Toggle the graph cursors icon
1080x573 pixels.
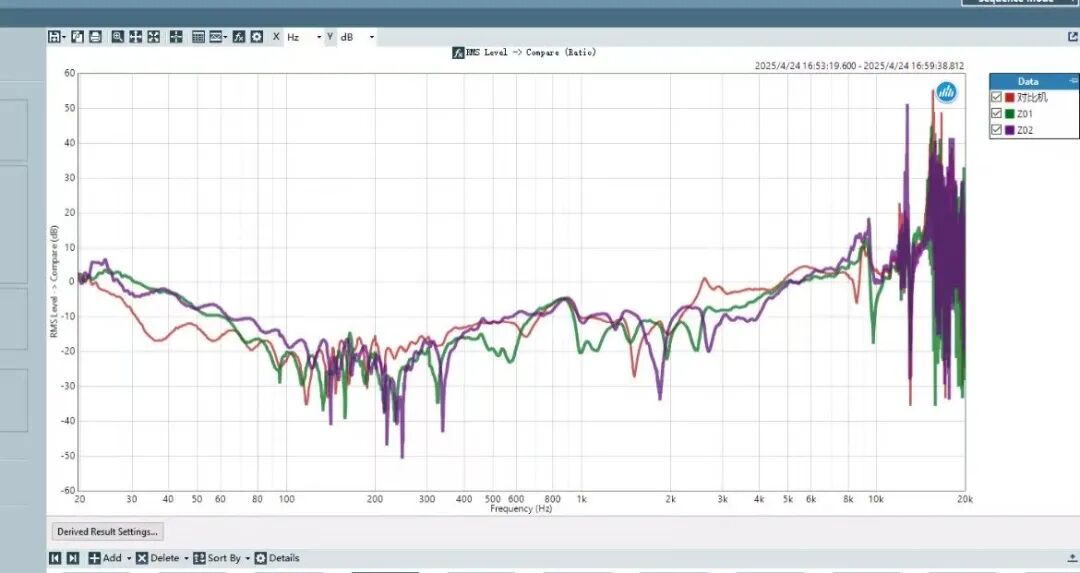pyautogui.click(x=176, y=37)
